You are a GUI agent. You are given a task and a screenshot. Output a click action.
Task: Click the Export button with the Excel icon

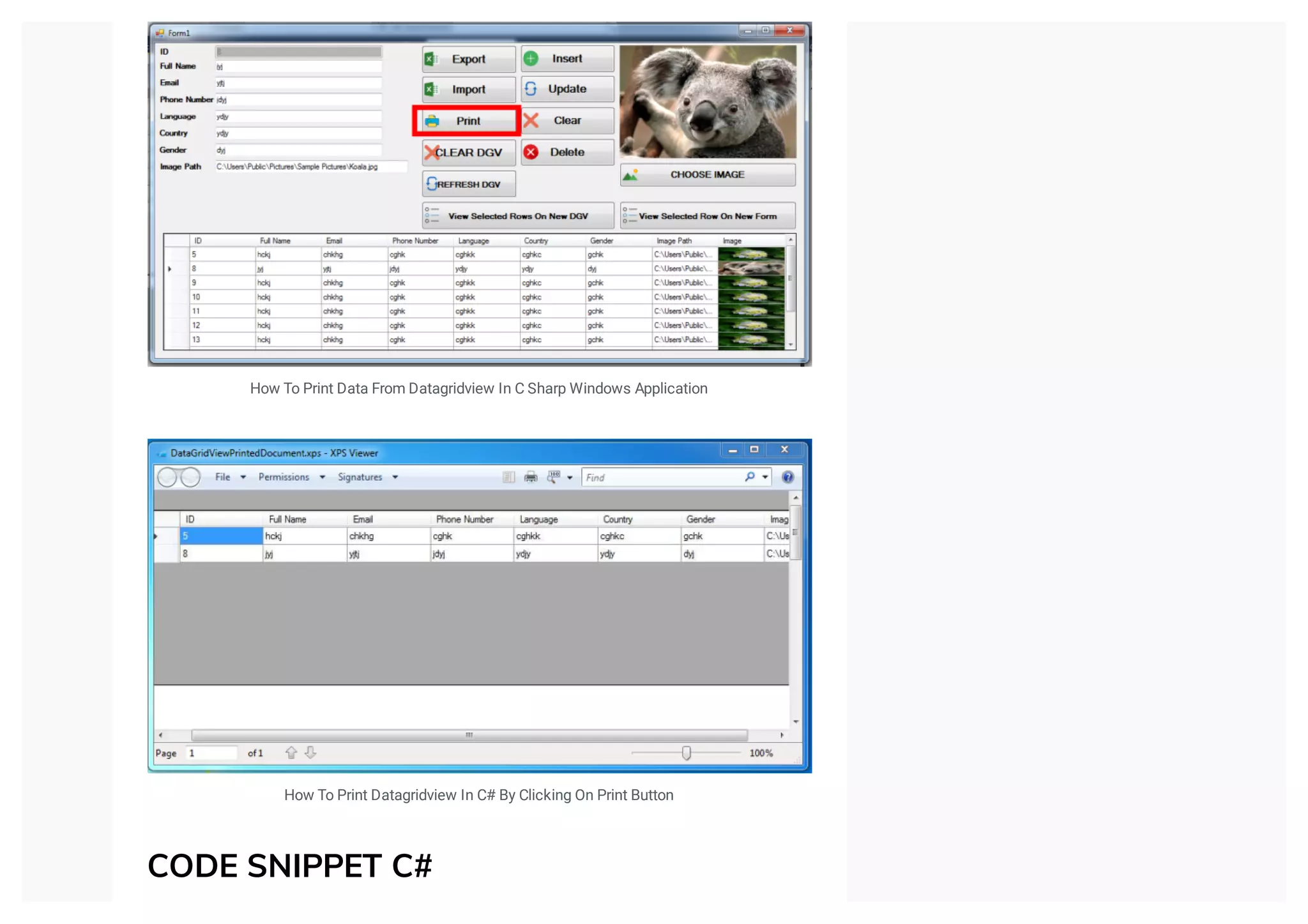(469, 59)
